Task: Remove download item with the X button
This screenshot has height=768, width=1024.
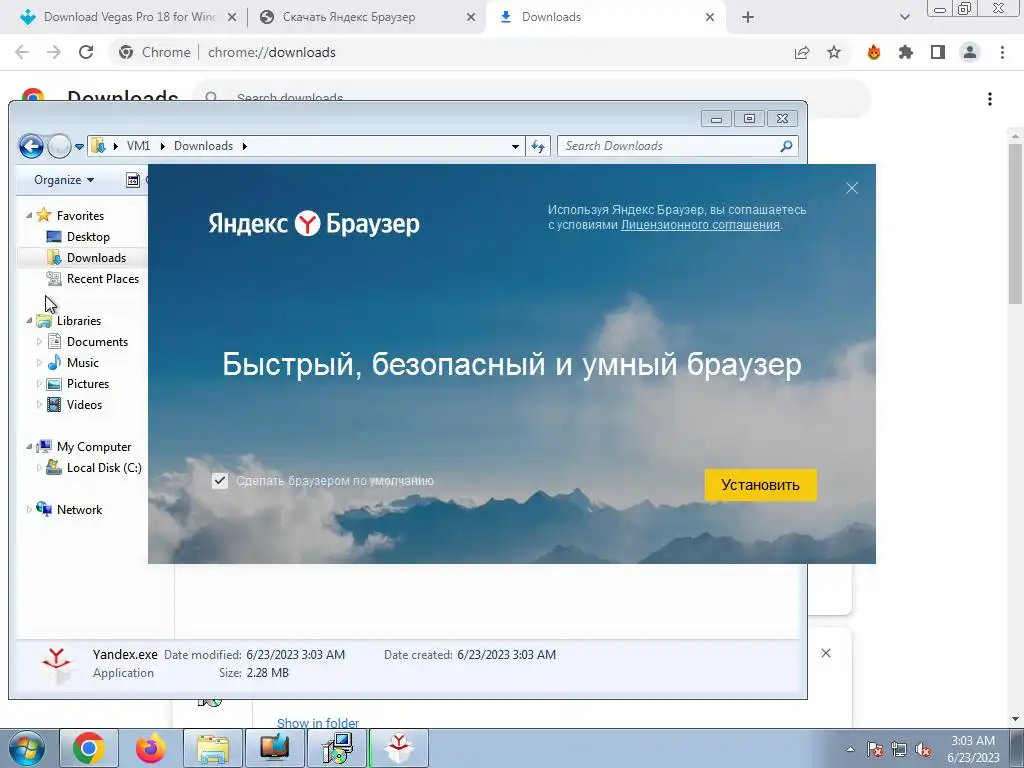Action: point(825,653)
